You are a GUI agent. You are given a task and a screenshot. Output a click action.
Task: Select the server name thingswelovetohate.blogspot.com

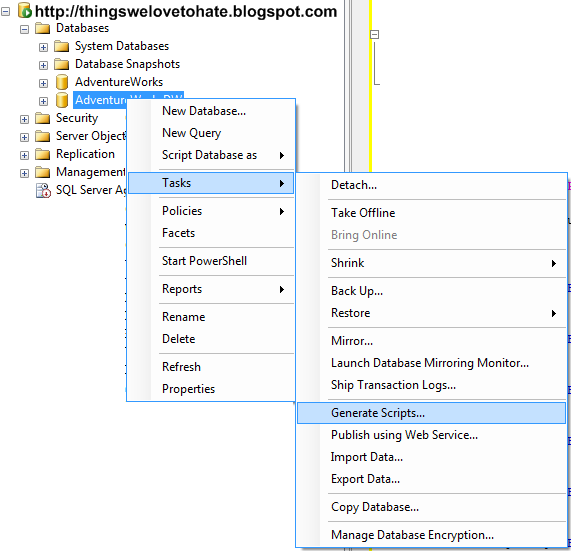point(186,11)
